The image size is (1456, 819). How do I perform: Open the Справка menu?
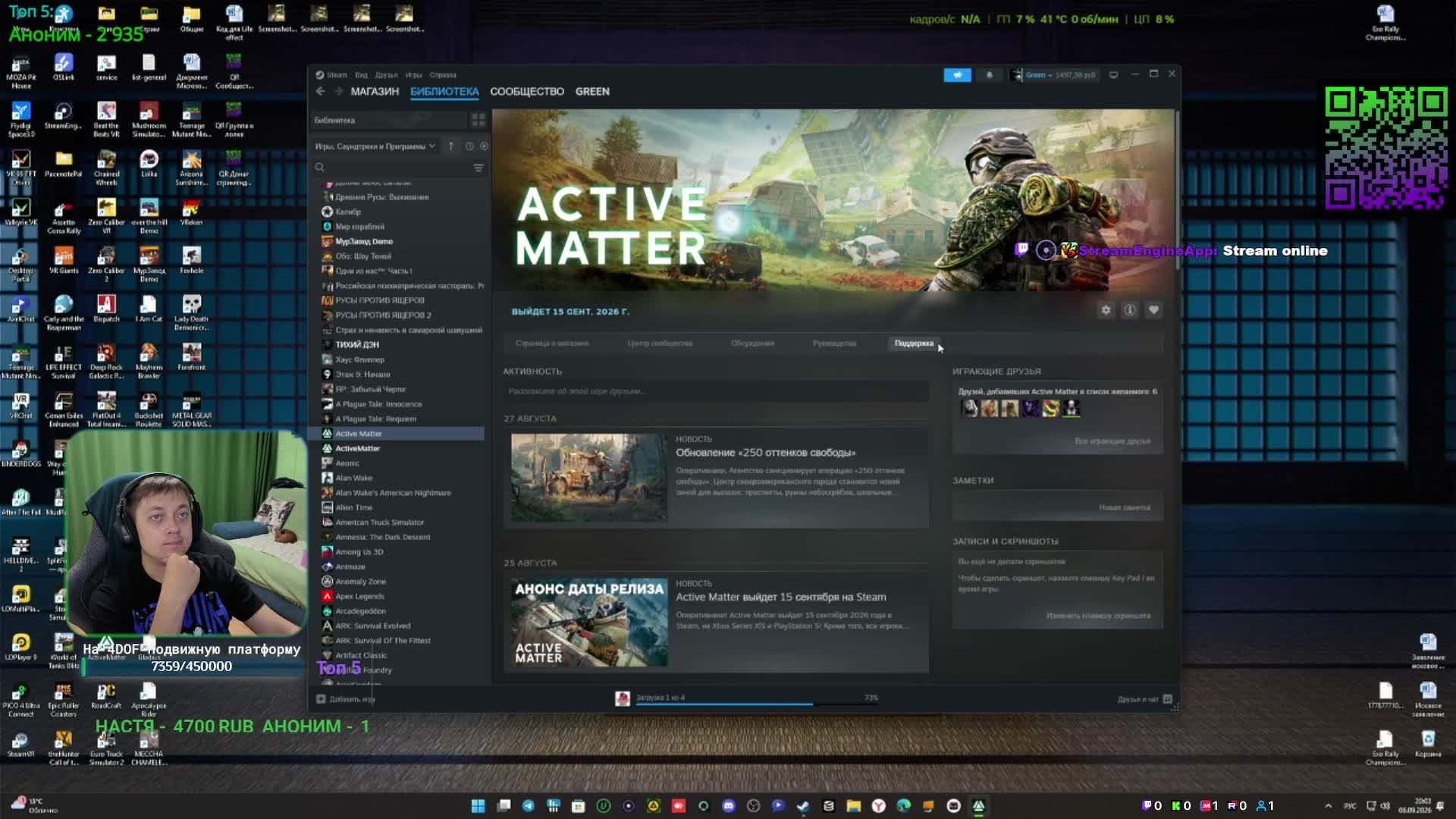(x=443, y=75)
